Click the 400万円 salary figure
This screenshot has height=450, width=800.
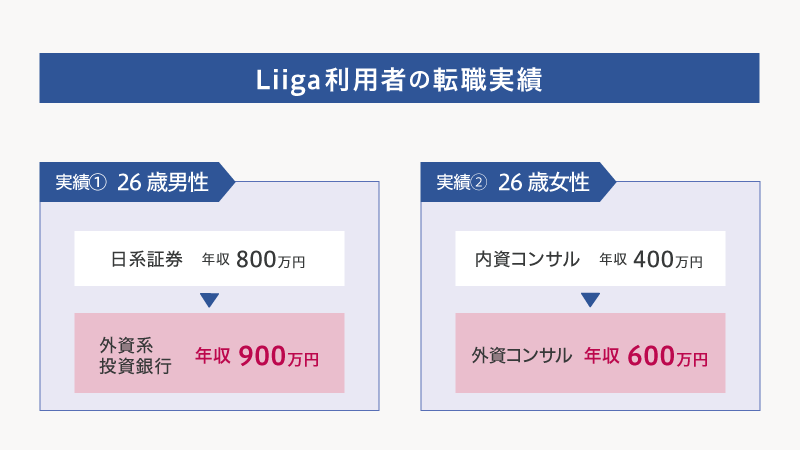(x=668, y=260)
